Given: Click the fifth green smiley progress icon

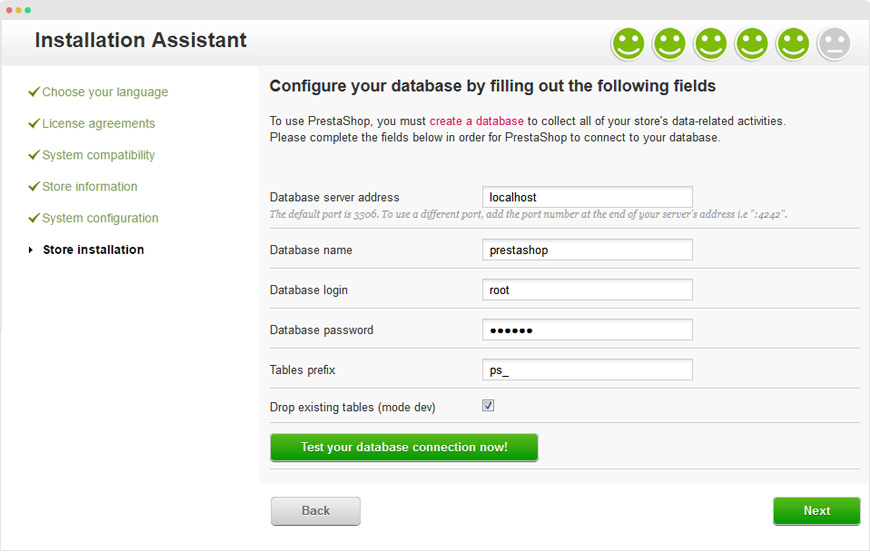Looking at the screenshot, I should click(792, 44).
